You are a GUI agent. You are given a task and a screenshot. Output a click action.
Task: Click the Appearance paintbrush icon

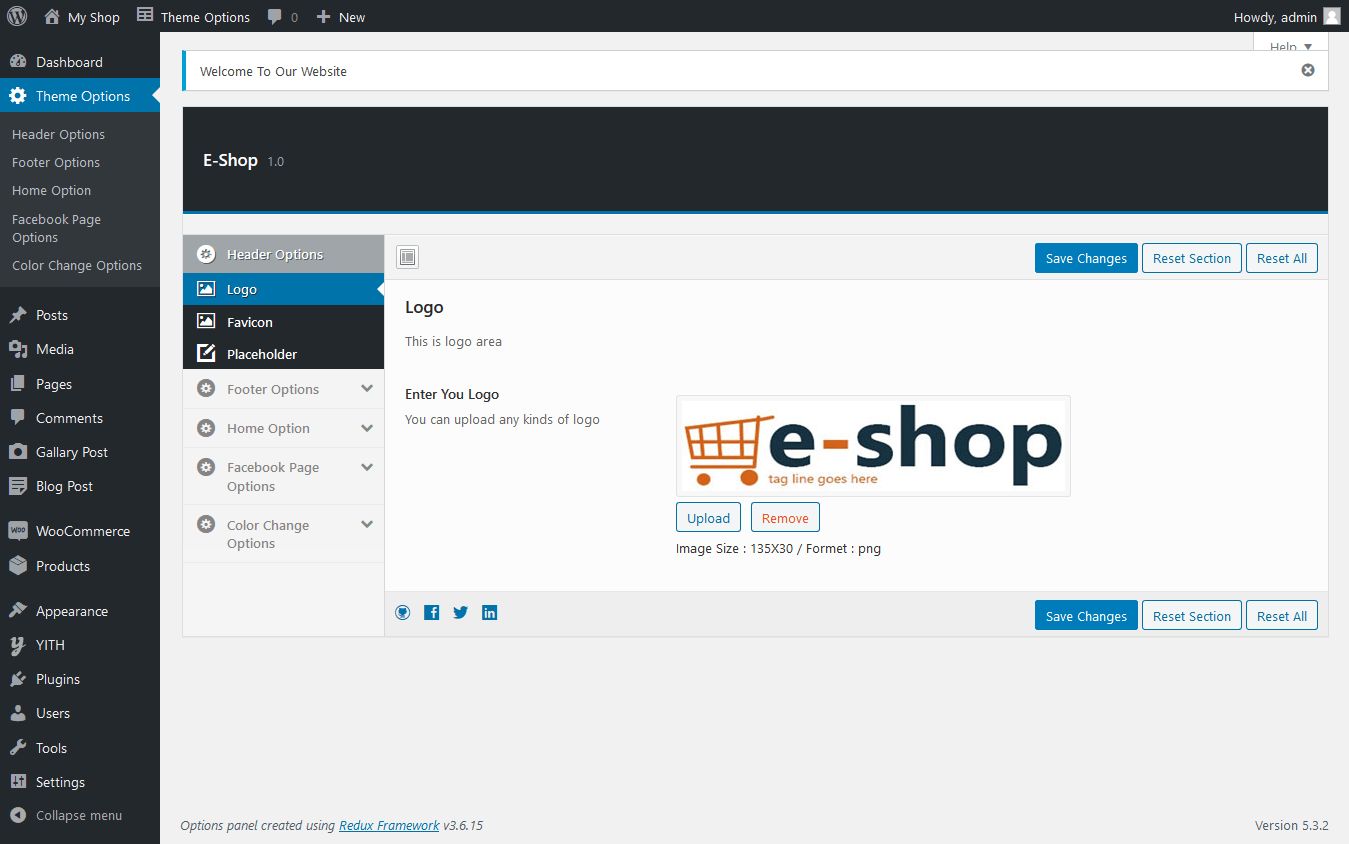tap(18, 611)
